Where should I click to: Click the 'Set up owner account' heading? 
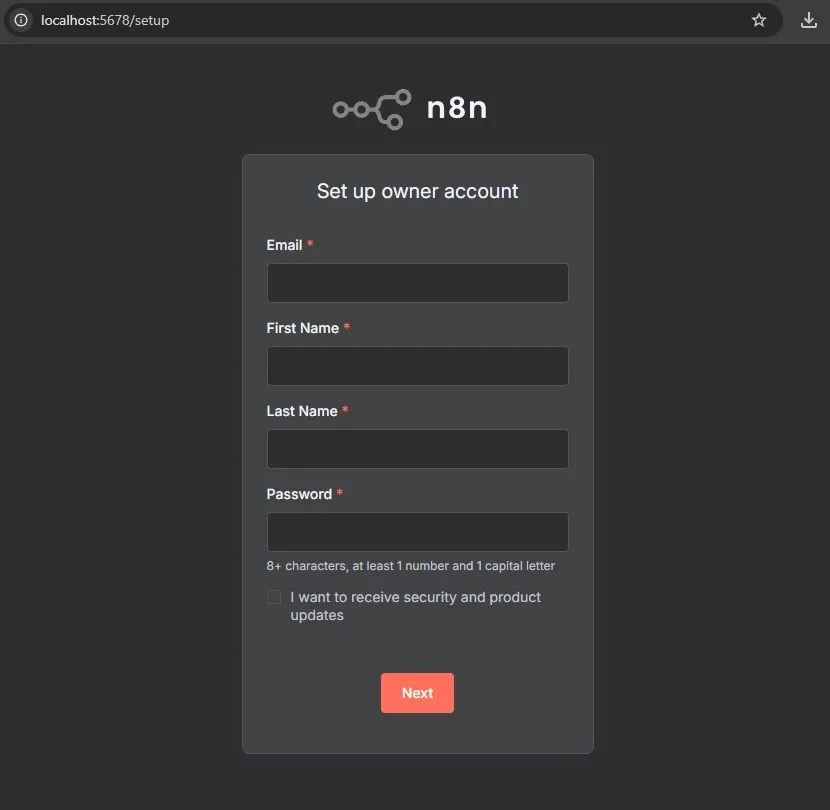[417, 191]
